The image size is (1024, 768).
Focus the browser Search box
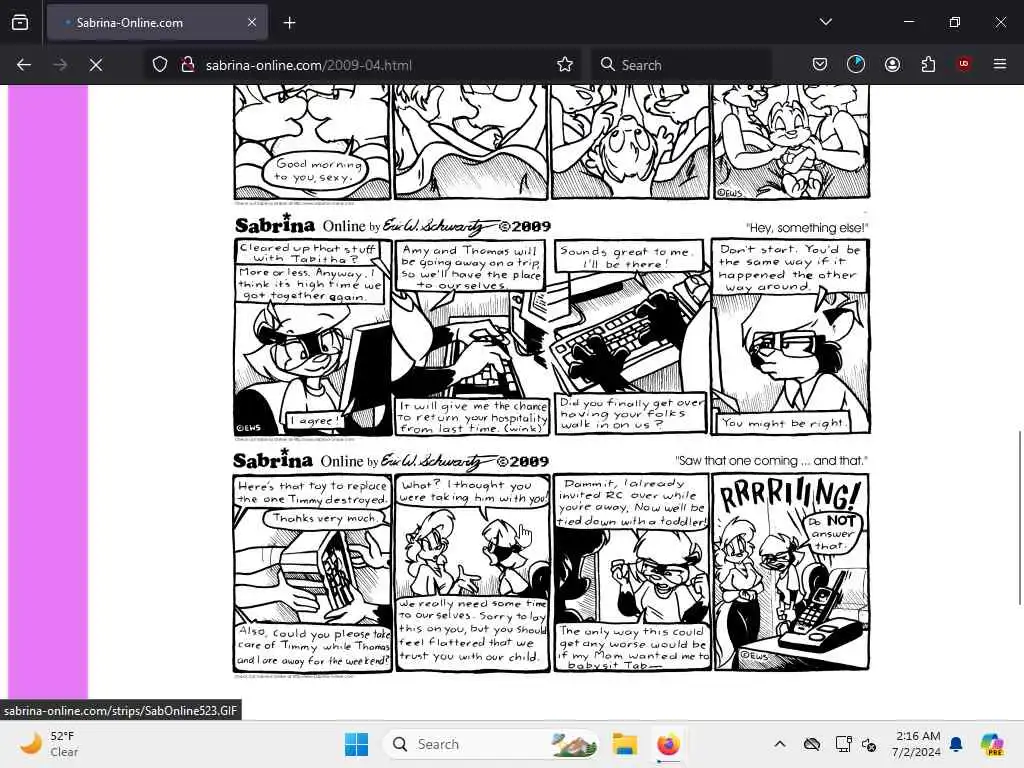(681, 65)
